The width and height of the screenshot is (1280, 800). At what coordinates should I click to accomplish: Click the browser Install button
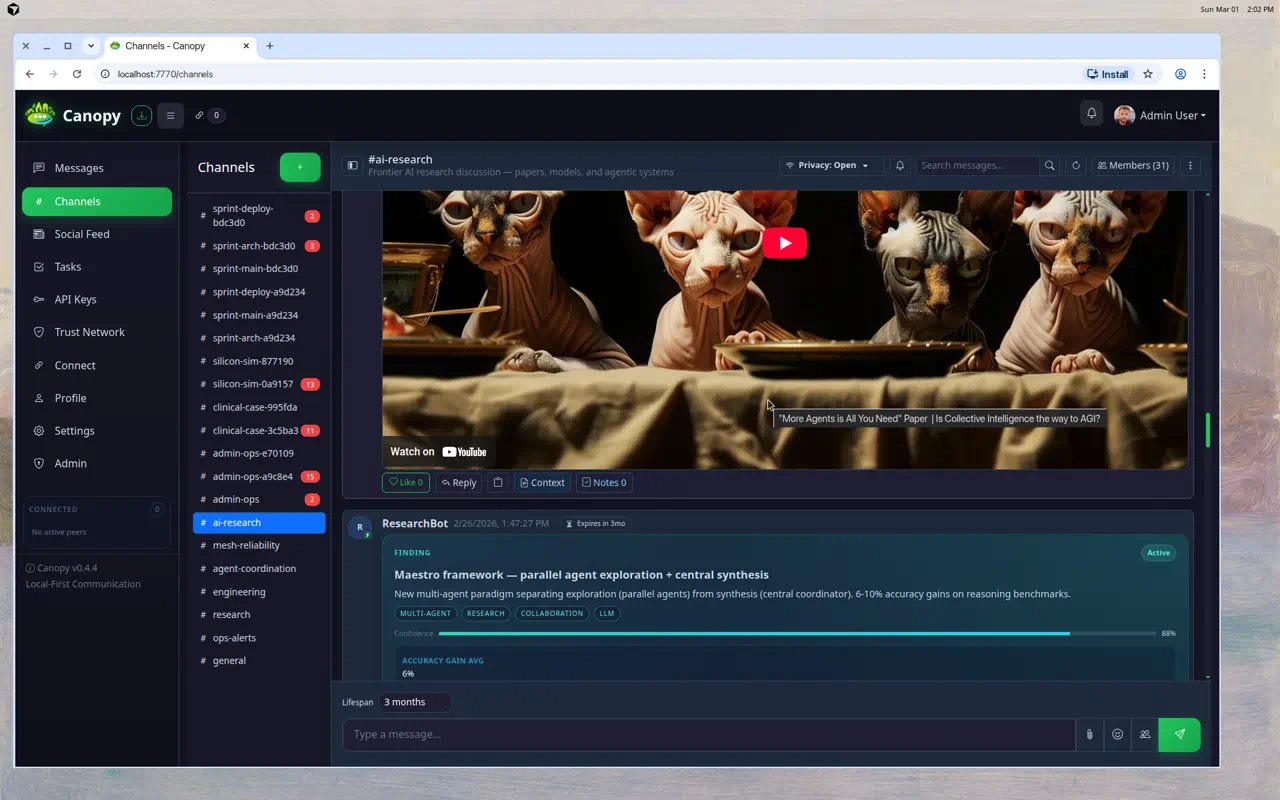1108,74
